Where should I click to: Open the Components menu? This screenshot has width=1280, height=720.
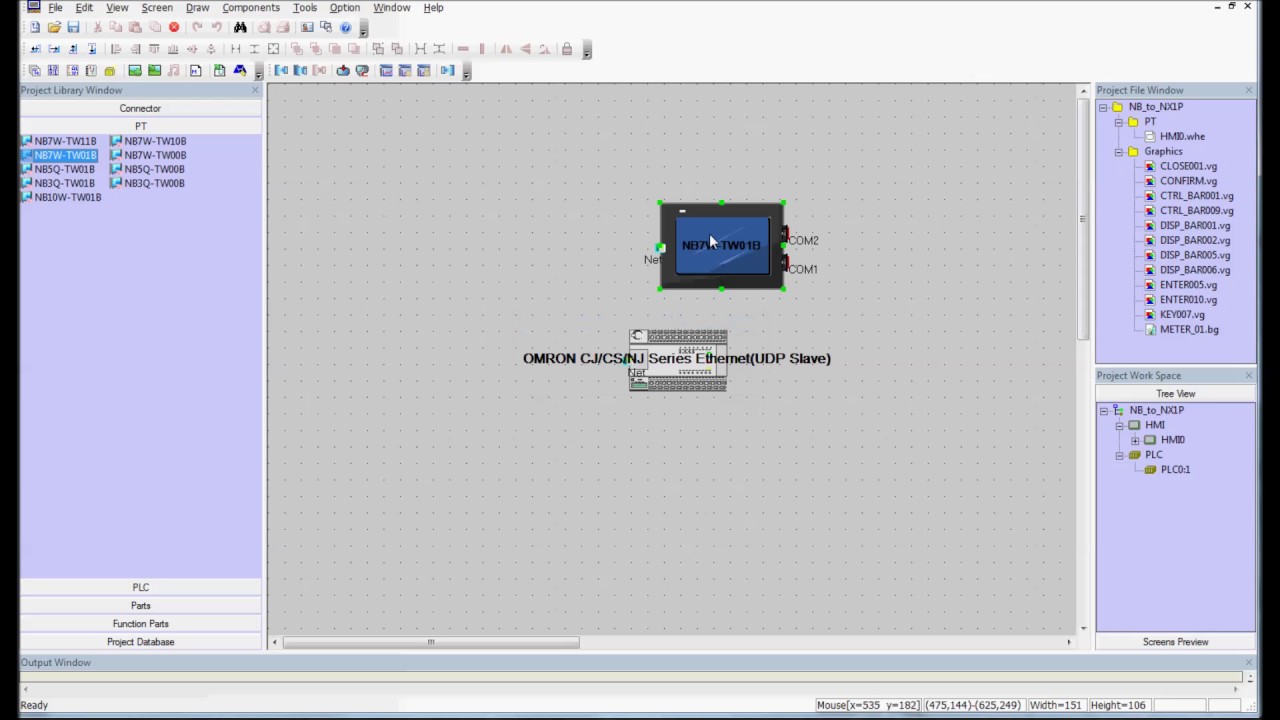click(x=251, y=7)
